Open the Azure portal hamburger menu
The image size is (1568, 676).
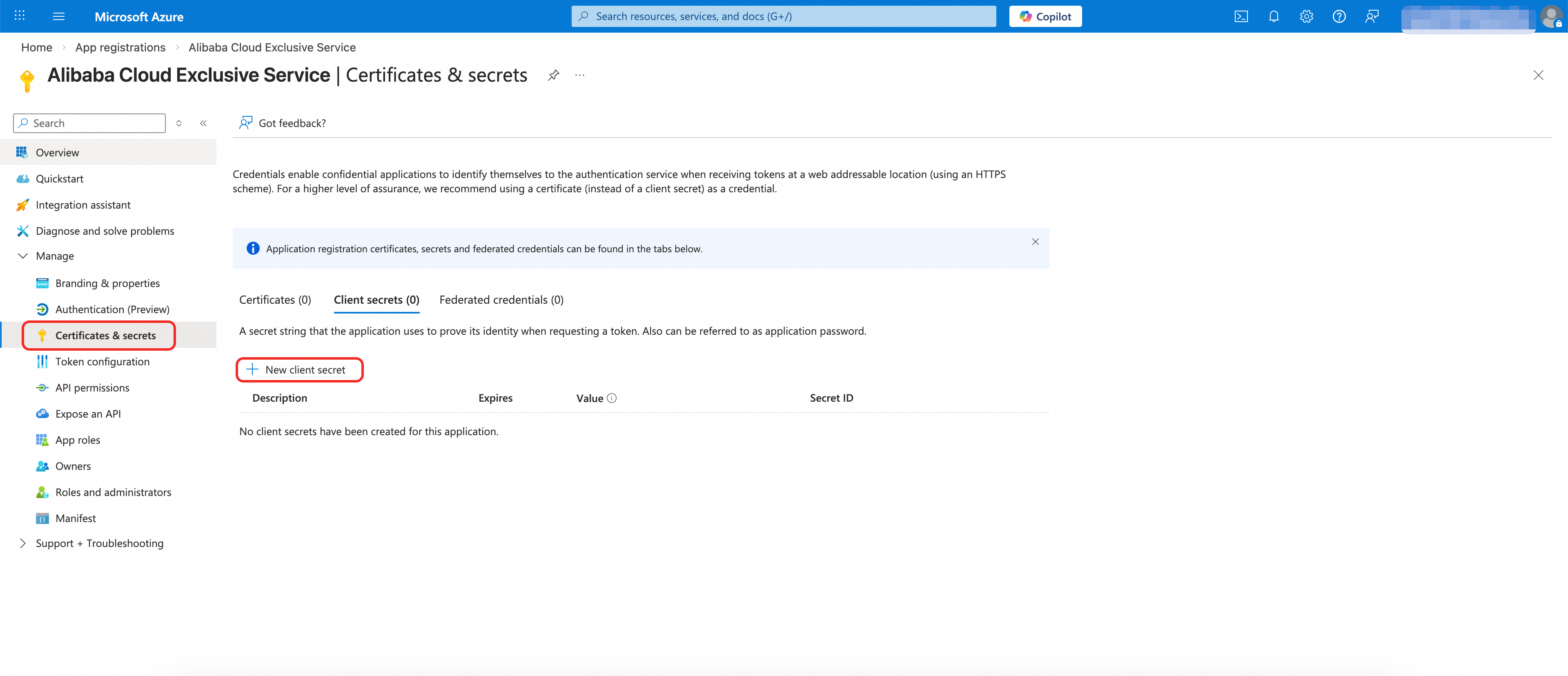click(58, 16)
